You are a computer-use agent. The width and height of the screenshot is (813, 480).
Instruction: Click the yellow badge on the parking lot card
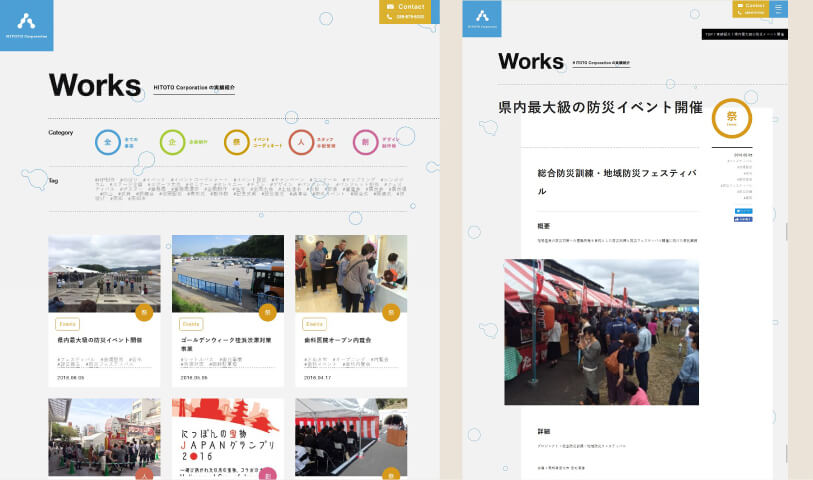click(268, 313)
